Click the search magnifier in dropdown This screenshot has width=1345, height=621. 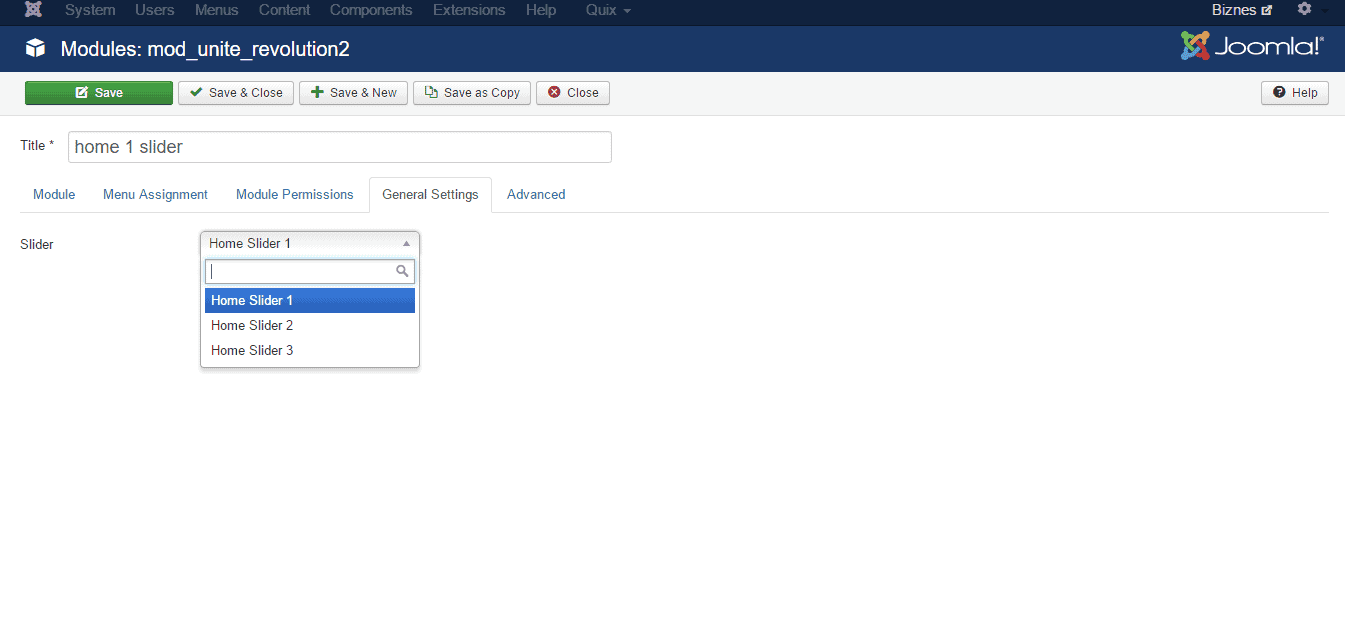click(x=402, y=271)
